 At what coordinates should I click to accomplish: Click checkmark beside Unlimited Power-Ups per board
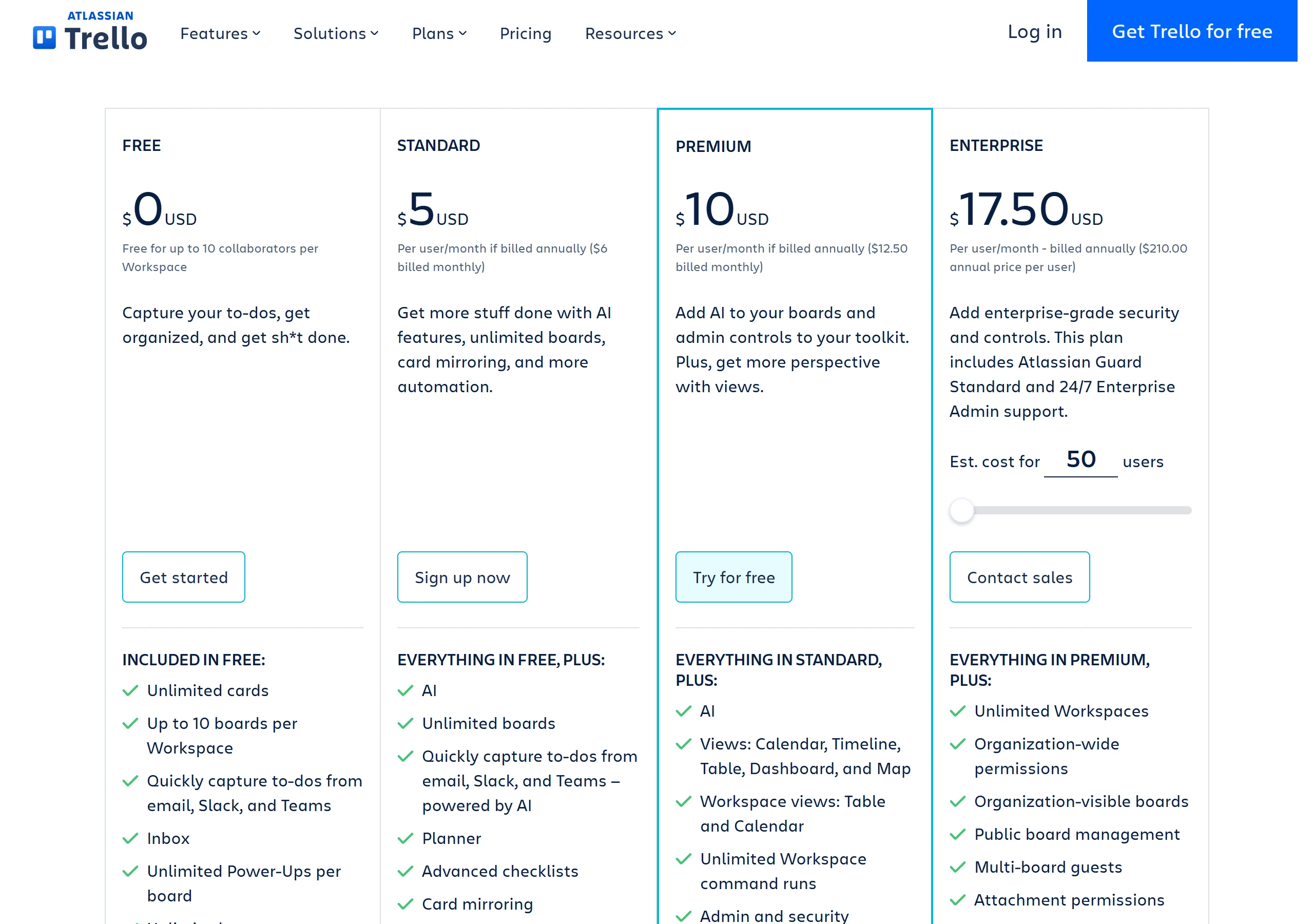point(130,871)
